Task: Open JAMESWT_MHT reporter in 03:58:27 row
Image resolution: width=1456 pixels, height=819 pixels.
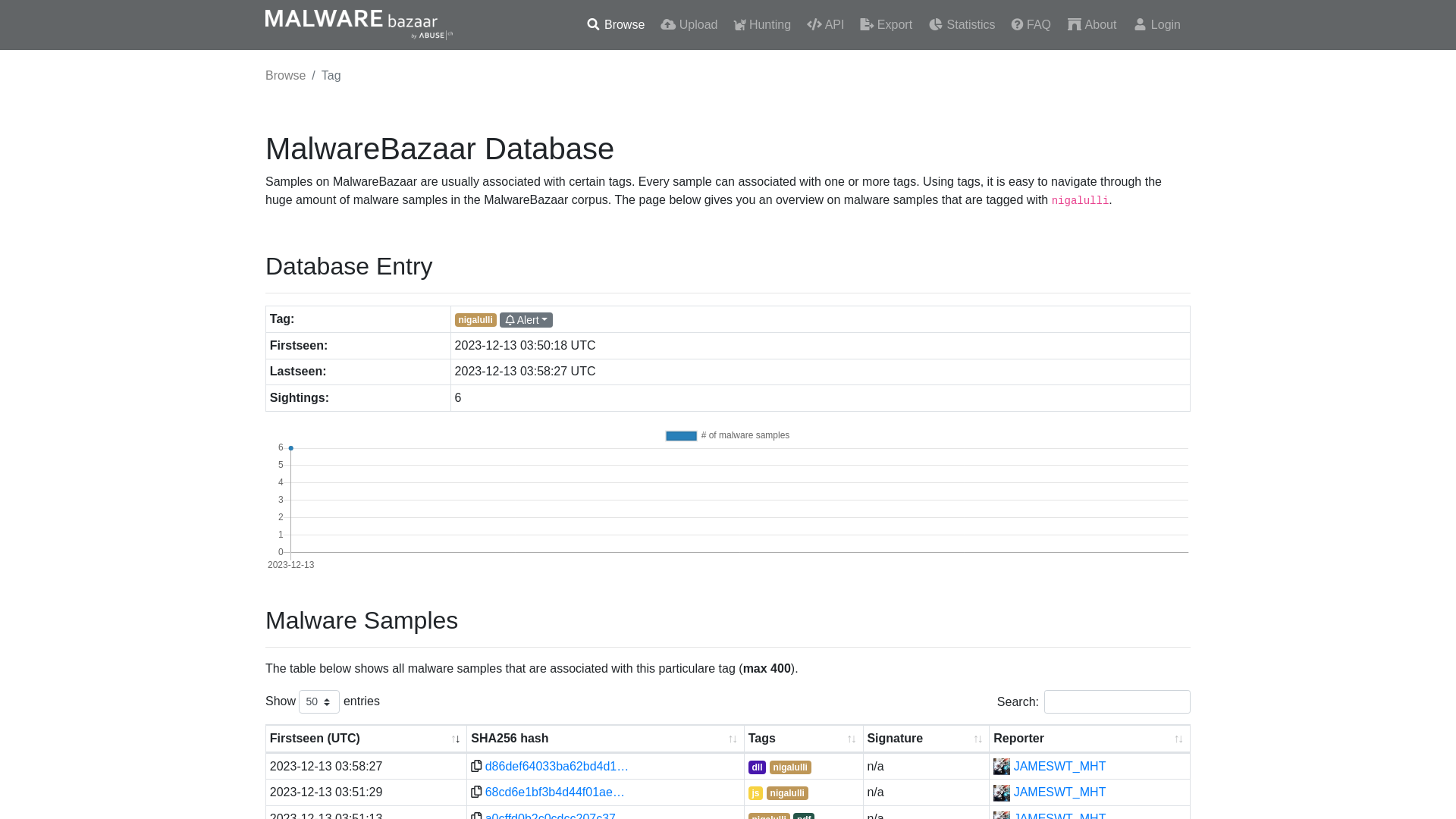Action: coord(1059,767)
